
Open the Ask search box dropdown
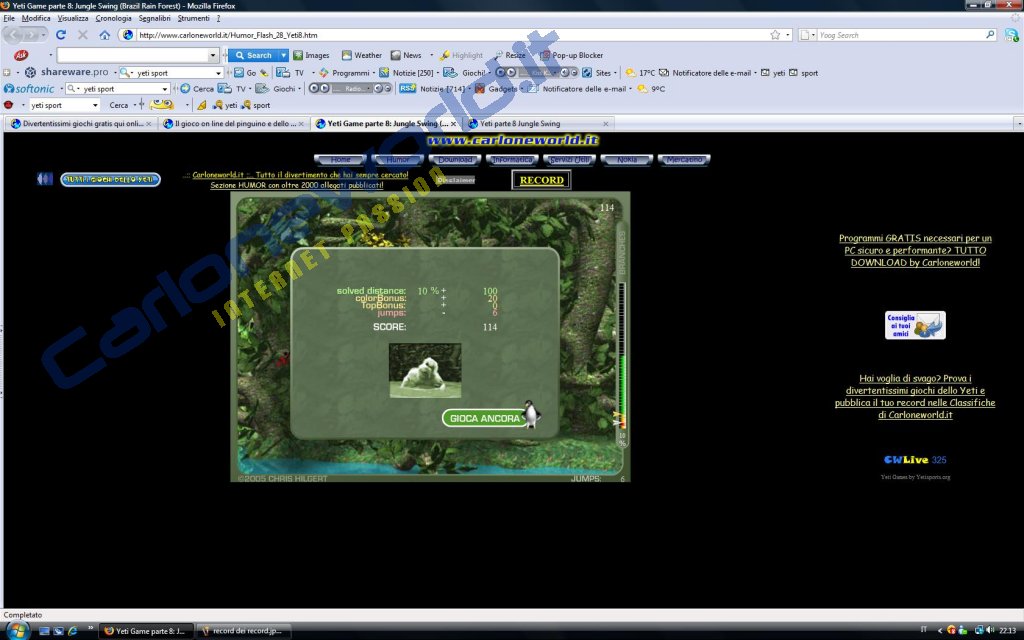(x=213, y=56)
